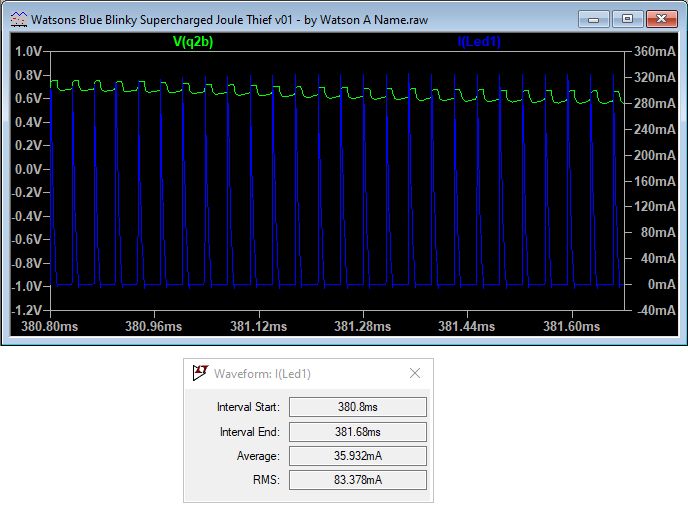Screen dimensions: 688x511
Task: Minimize the waveform viewer window
Action: [593, 19]
